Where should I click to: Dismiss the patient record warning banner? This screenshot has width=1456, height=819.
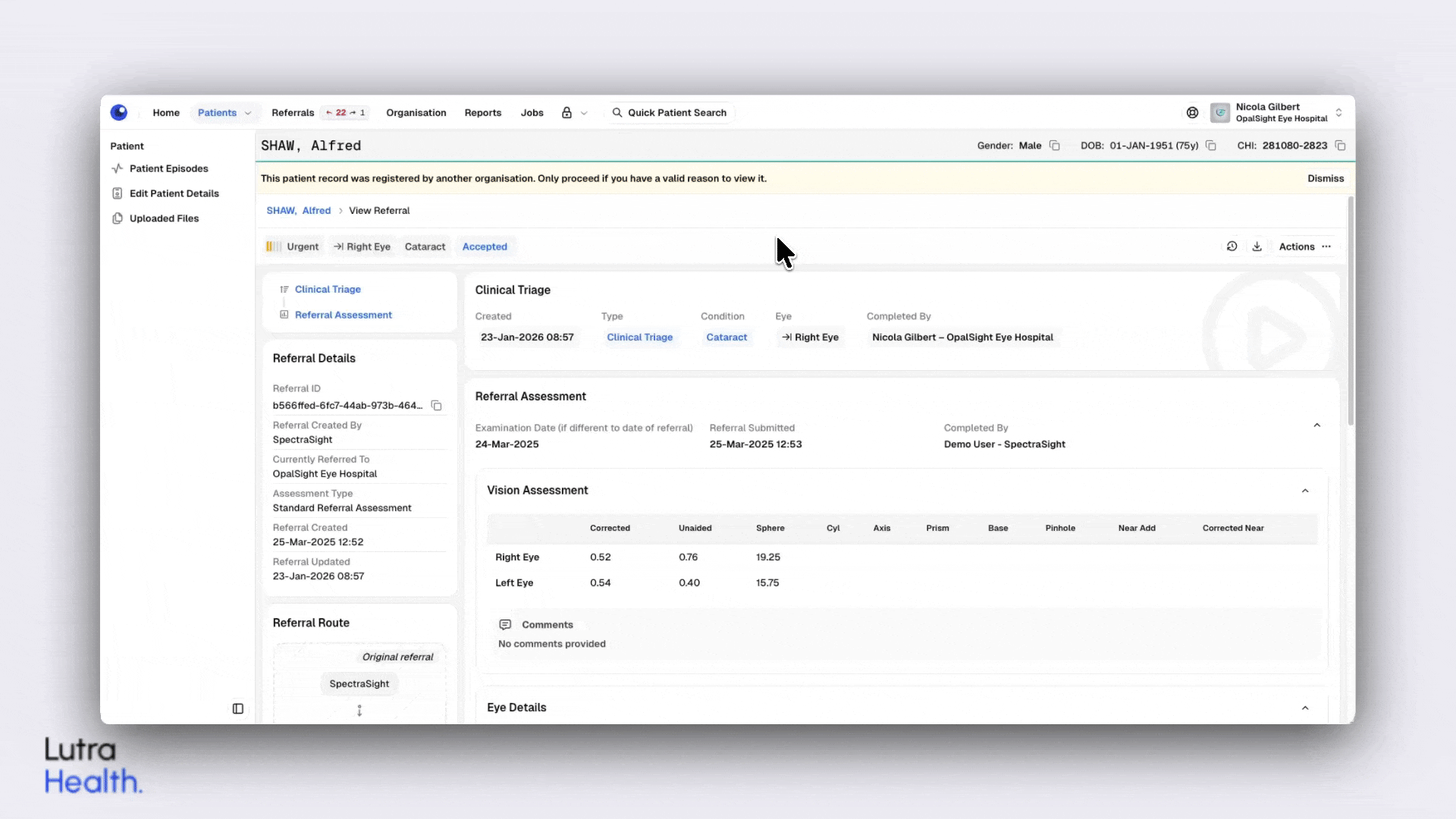[1326, 179]
